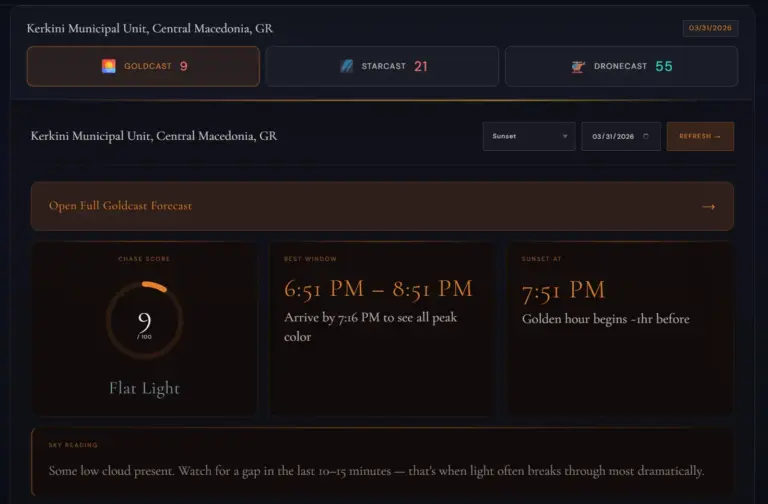The width and height of the screenshot is (768, 504).
Task: Click the Chase Score label
Action: click(144, 259)
